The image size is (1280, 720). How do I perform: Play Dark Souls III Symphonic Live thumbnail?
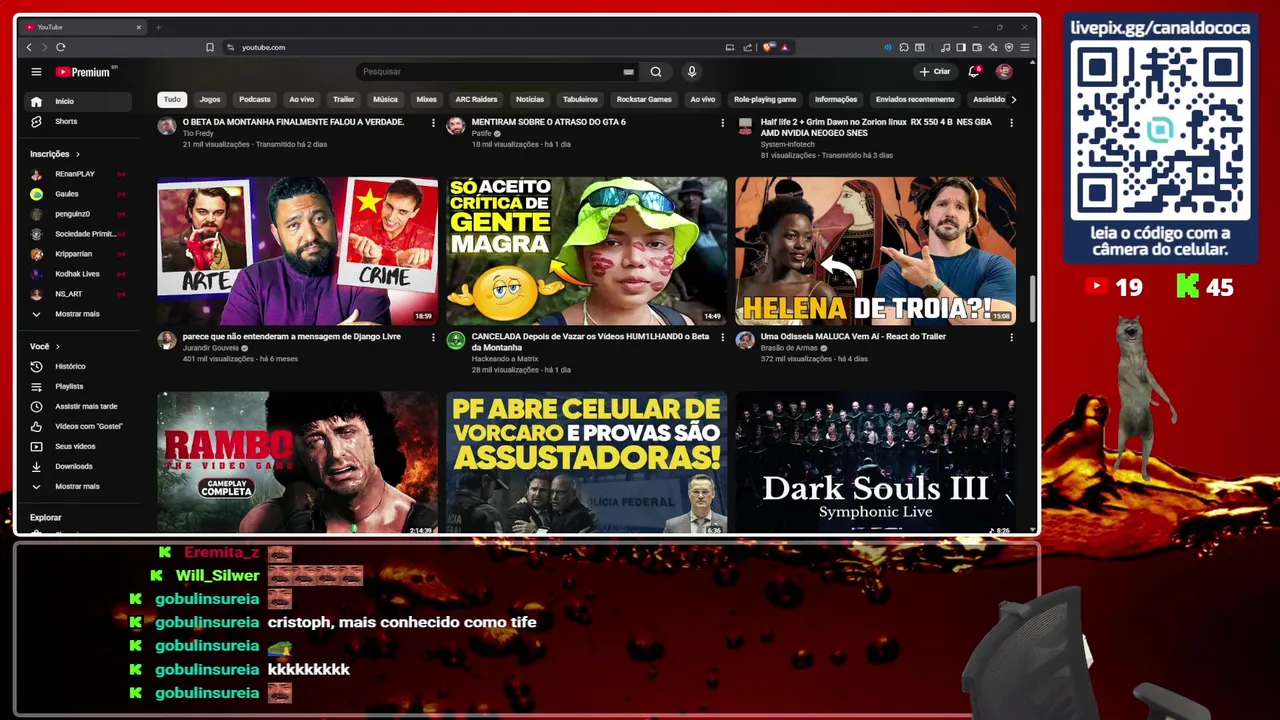pos(875,462)
